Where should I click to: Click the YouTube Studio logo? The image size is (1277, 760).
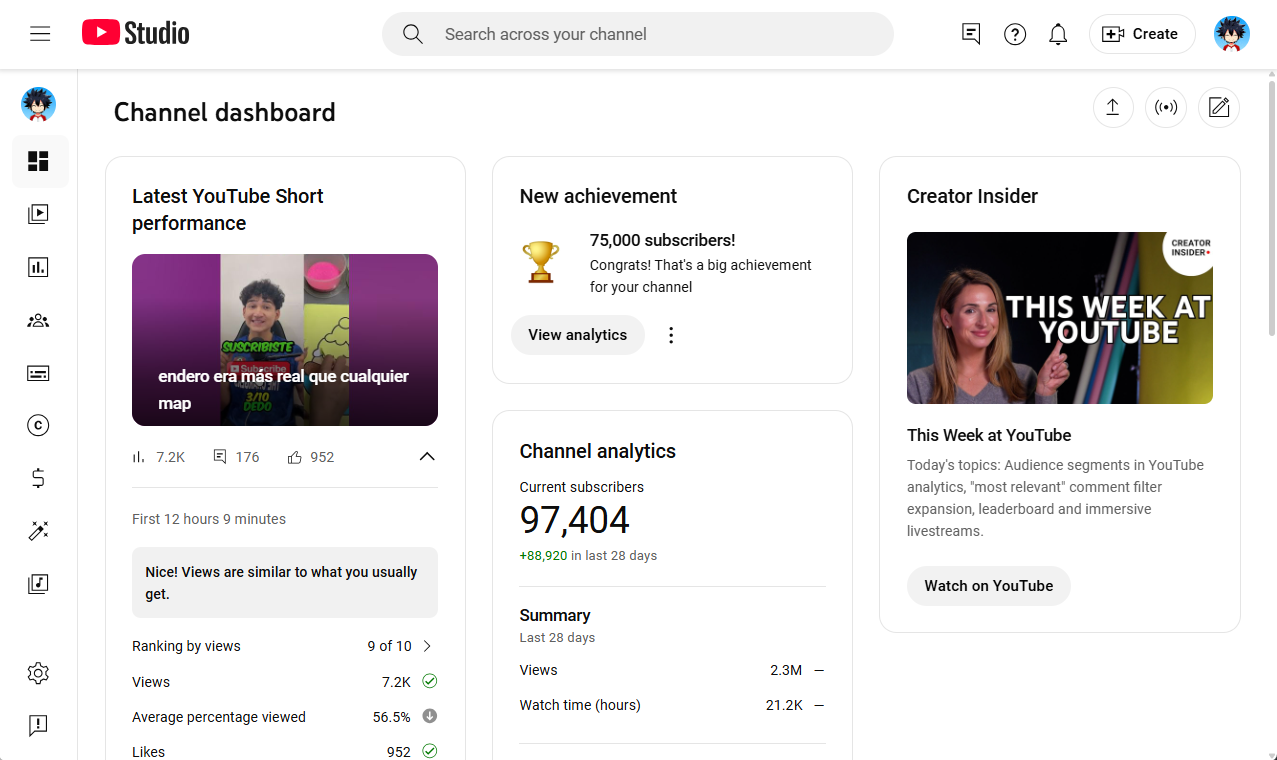[x=135, y=33]
